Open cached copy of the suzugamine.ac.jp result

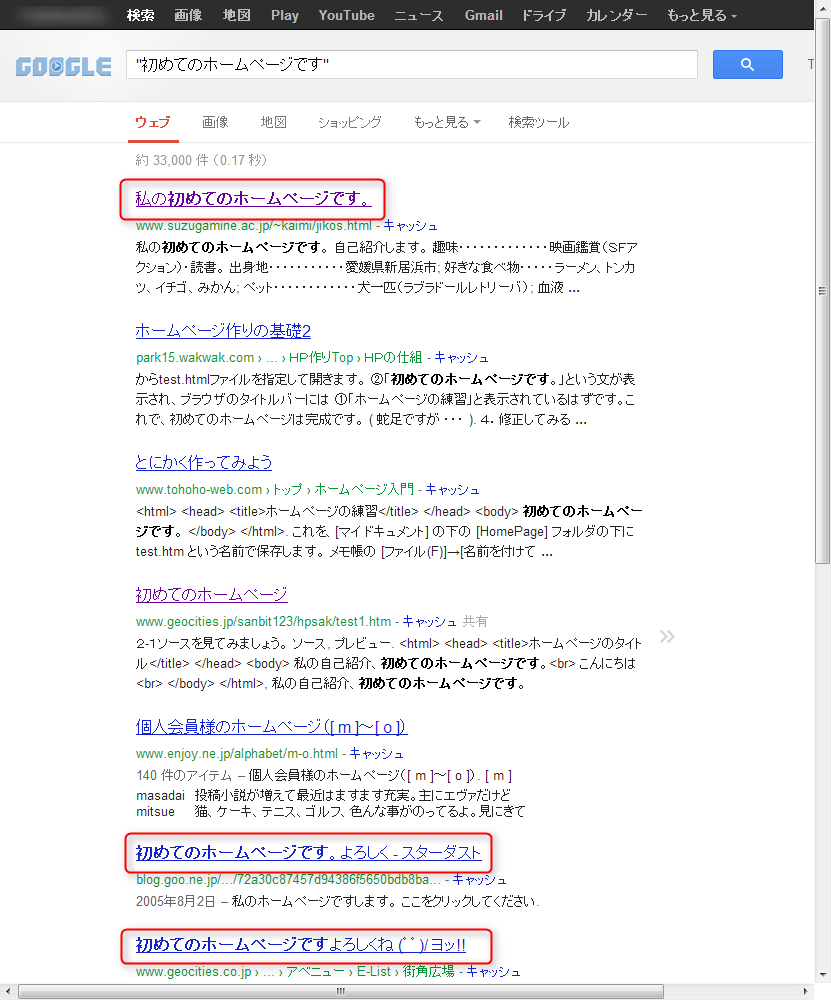410,226
